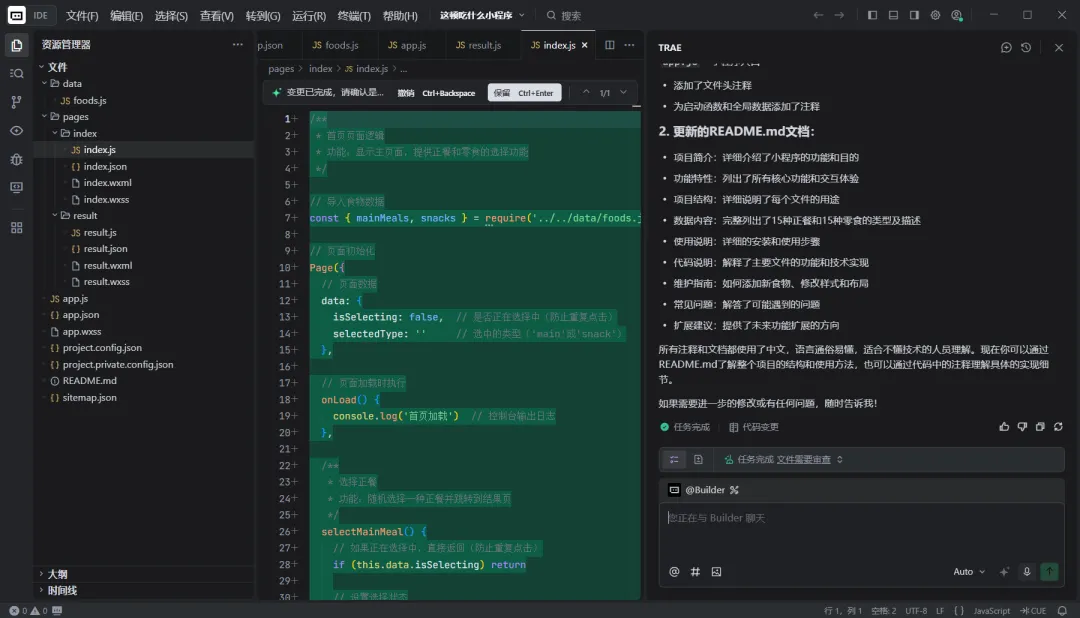Open the Auto model dropdown

(x=968, y=572)
